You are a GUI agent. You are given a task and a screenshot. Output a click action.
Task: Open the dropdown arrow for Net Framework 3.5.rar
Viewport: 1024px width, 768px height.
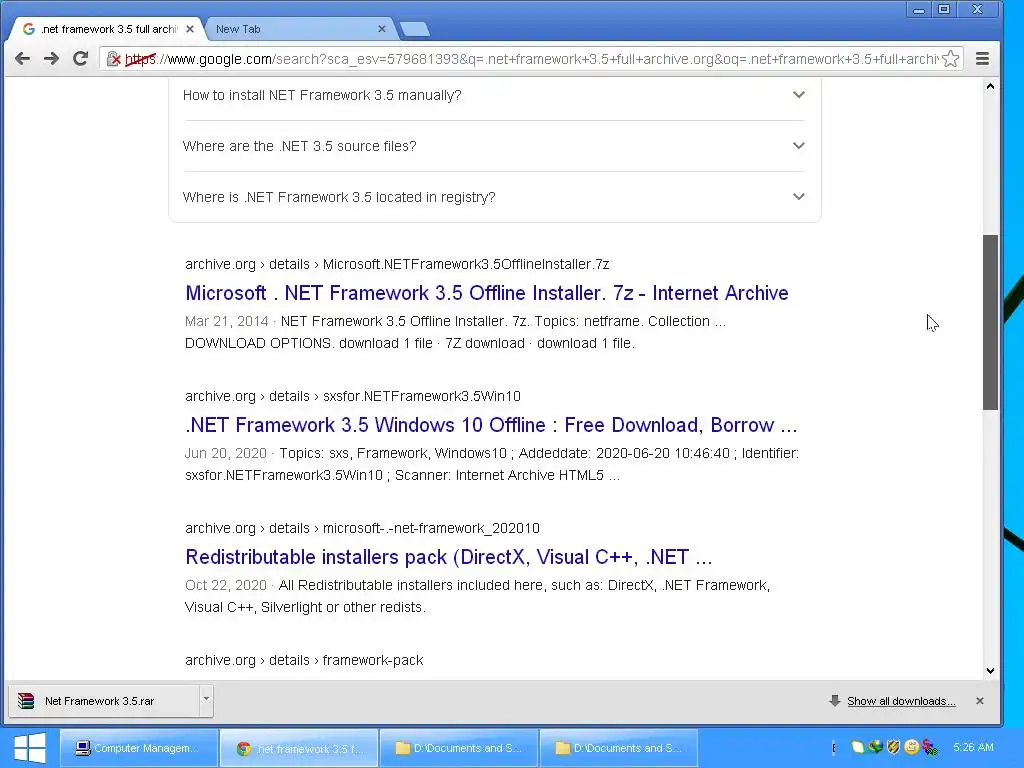tap(206, 699)
